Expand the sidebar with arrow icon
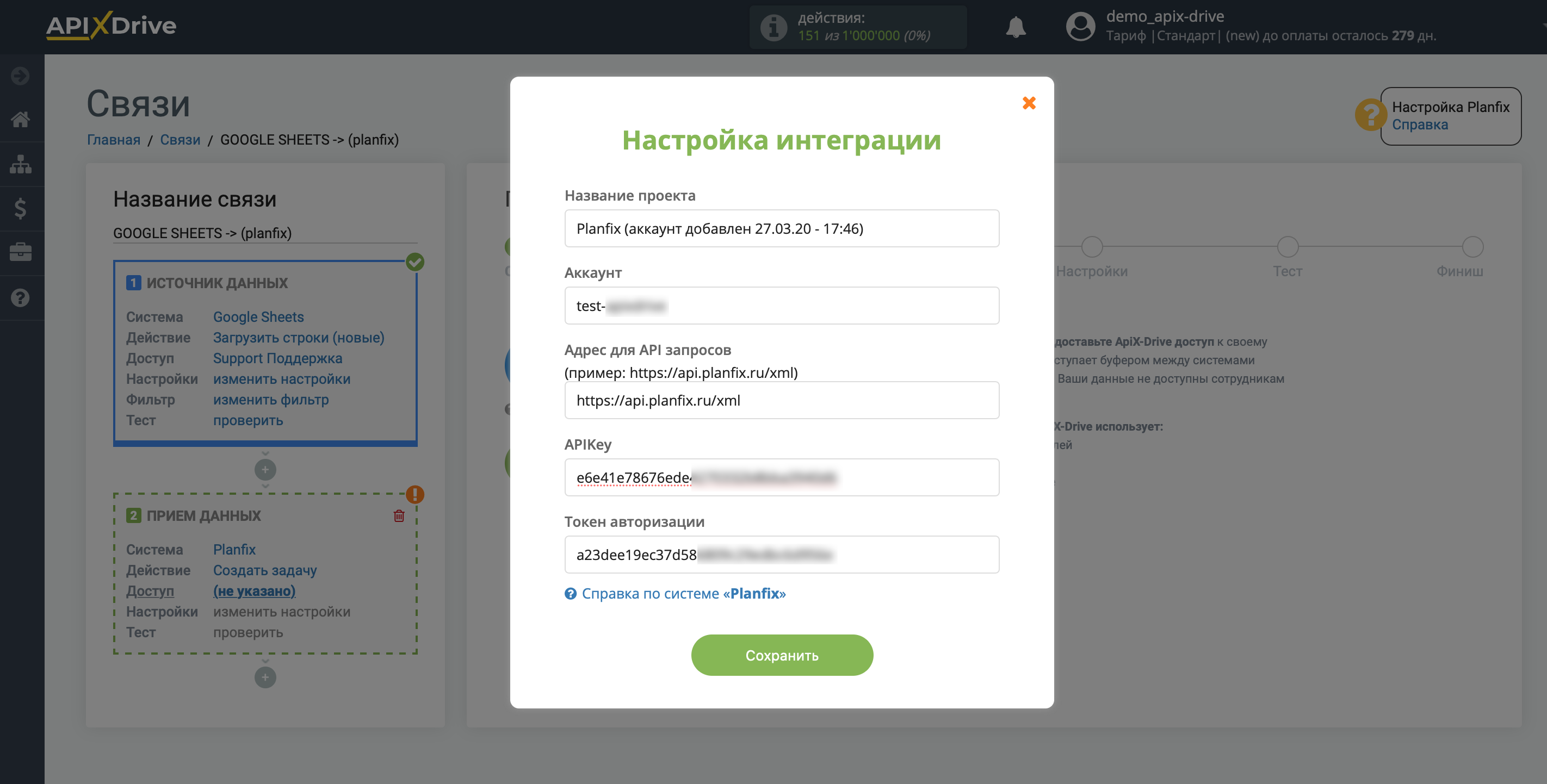 (21, 76)
